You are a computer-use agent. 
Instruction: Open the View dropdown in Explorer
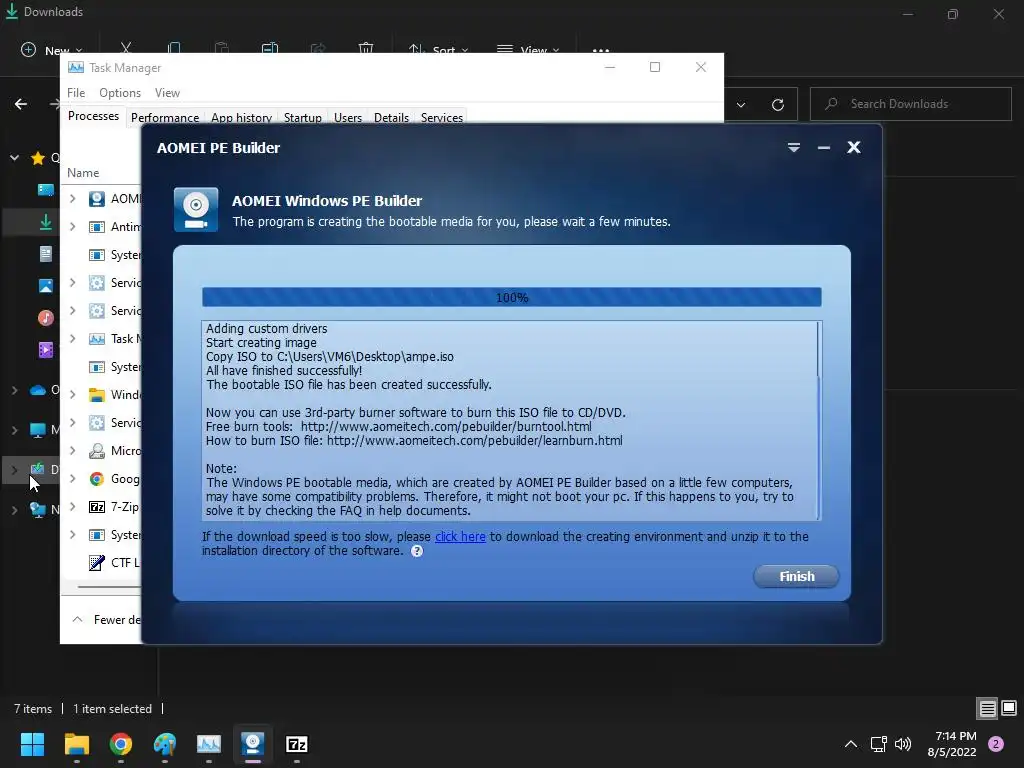click(528, 50)
